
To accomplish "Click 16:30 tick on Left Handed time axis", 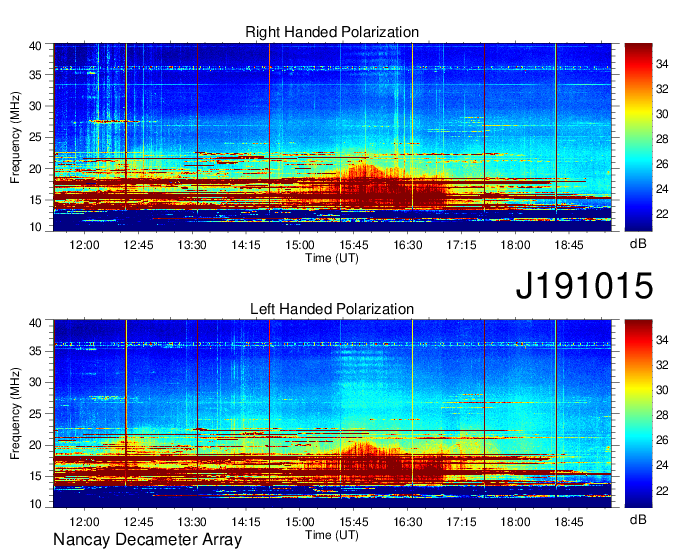I will click(408, 522).
